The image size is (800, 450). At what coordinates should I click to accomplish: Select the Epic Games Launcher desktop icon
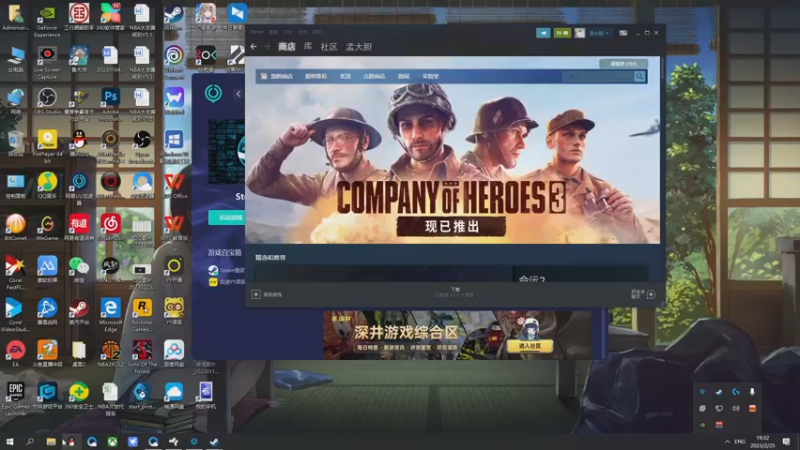pos(15,399)
